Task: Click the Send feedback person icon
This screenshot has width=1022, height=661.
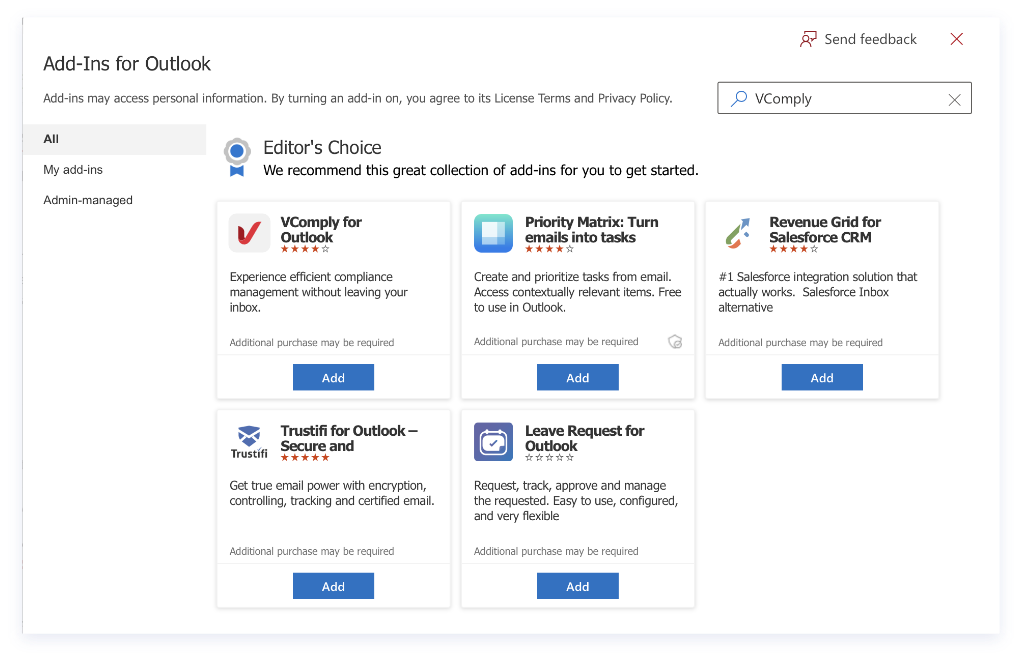Action: tap(808, 39)
